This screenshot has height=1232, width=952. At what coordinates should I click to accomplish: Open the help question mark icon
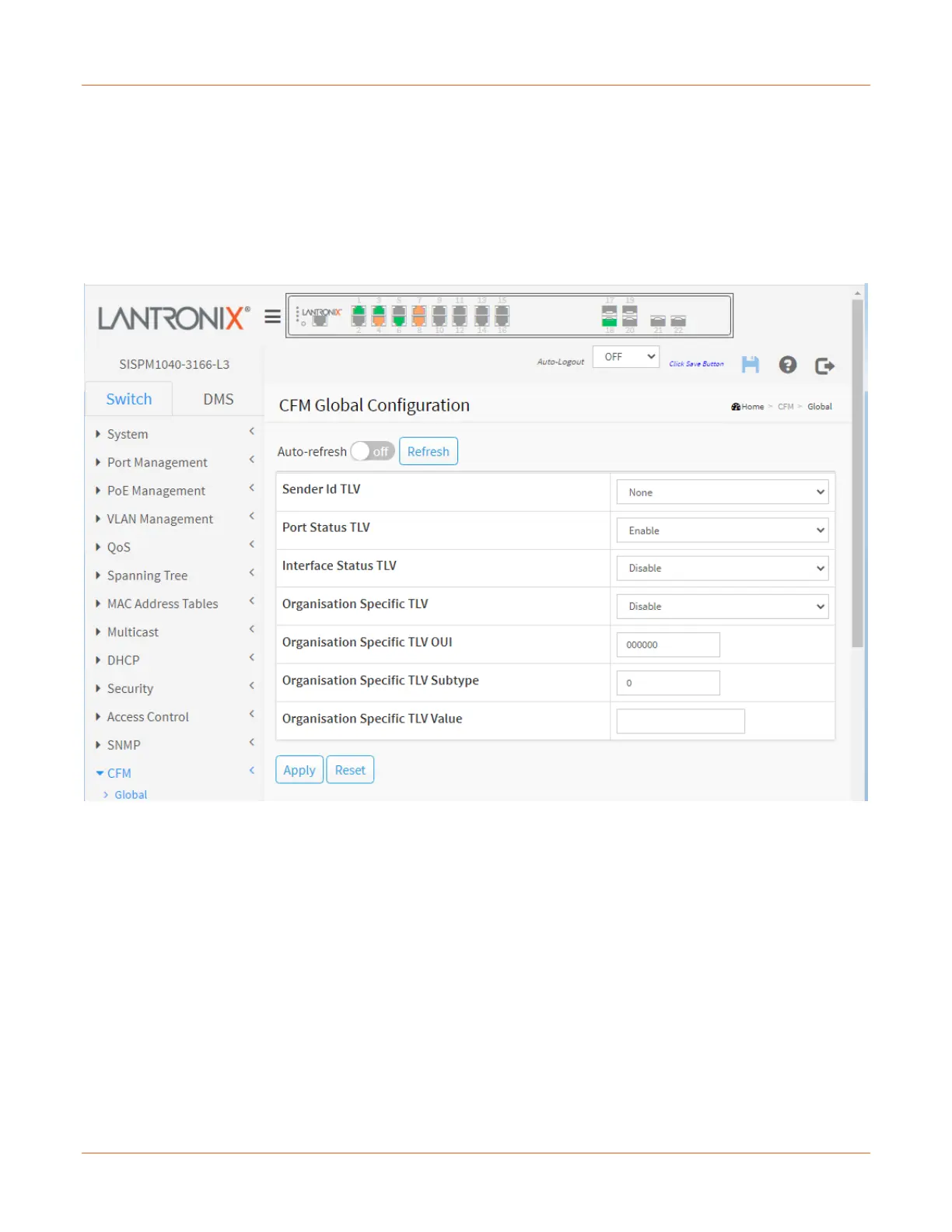pos(788,365)
